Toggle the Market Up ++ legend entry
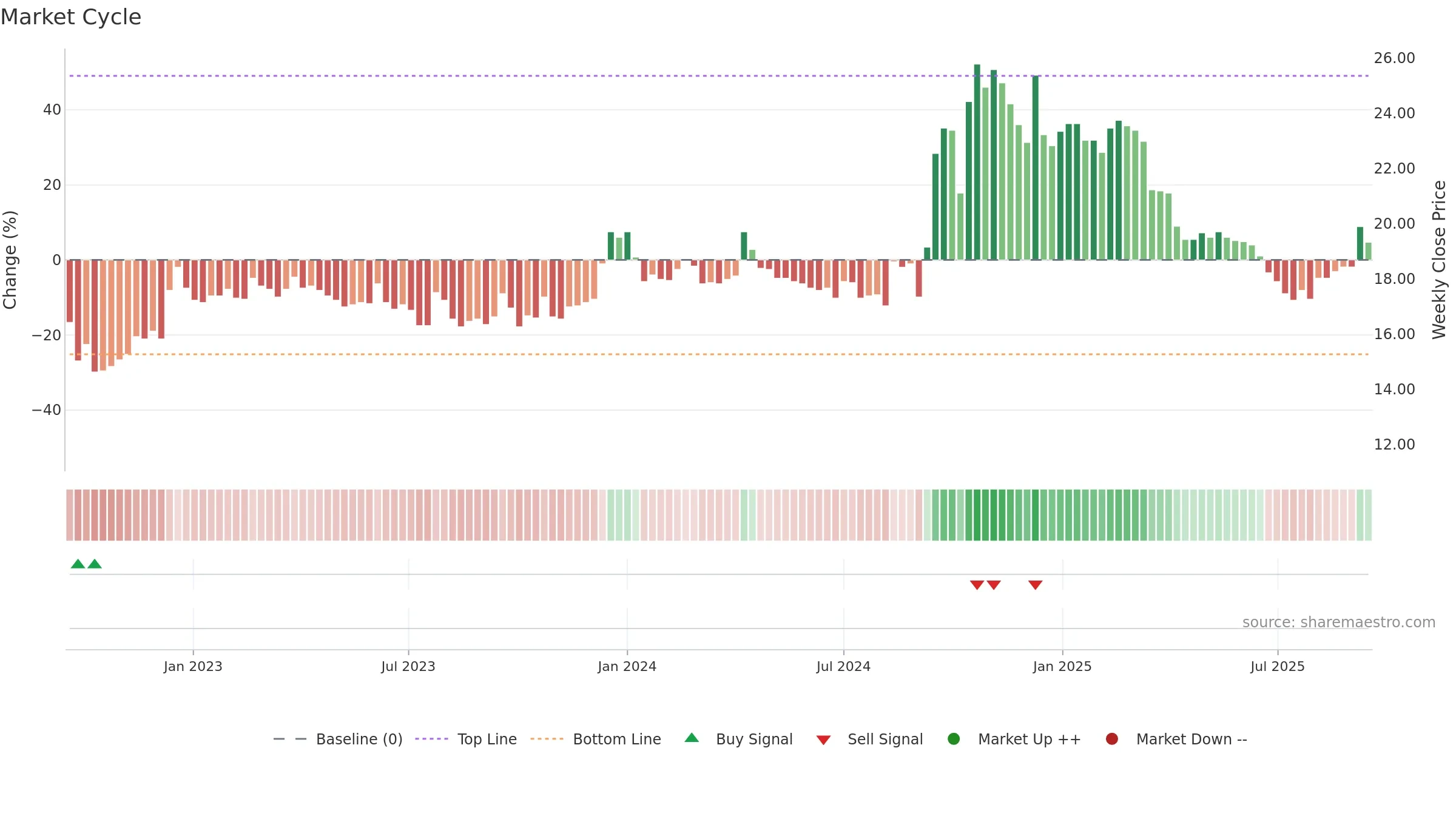This screenshot has width=1456, height=819. click(x=1014, y=739)
